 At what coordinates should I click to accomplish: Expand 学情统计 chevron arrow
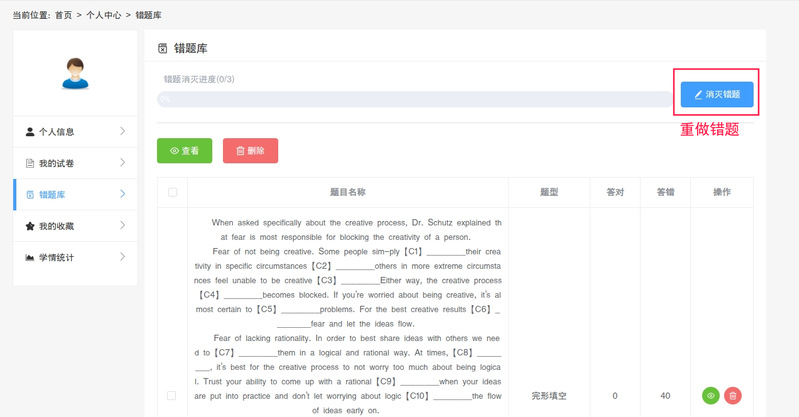point(122,257)
